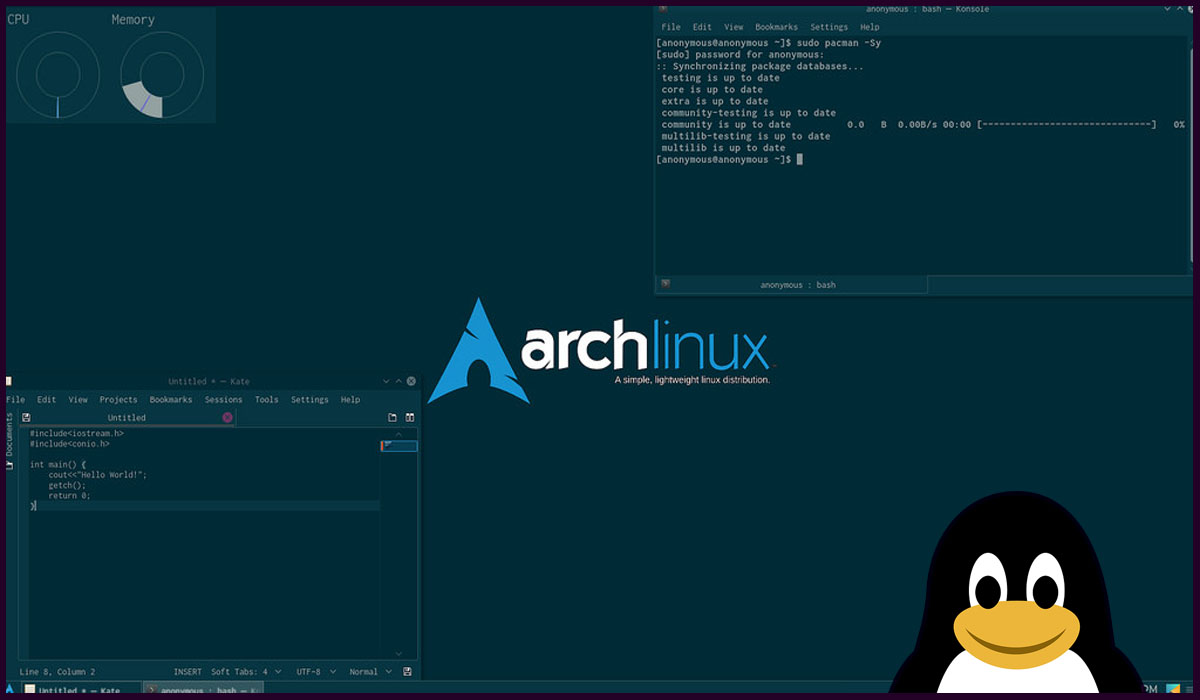
Task: Click the highlighted minimap viewport slider in Kate
Action: click(x=399, y=446)
